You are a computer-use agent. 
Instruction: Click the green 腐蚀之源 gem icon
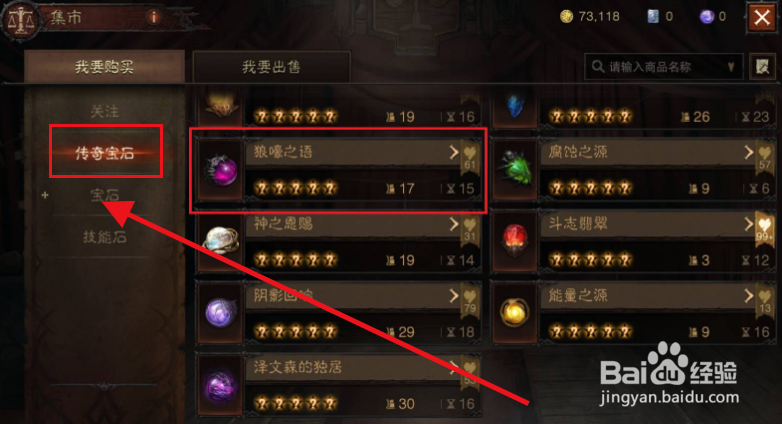(515, 168)
